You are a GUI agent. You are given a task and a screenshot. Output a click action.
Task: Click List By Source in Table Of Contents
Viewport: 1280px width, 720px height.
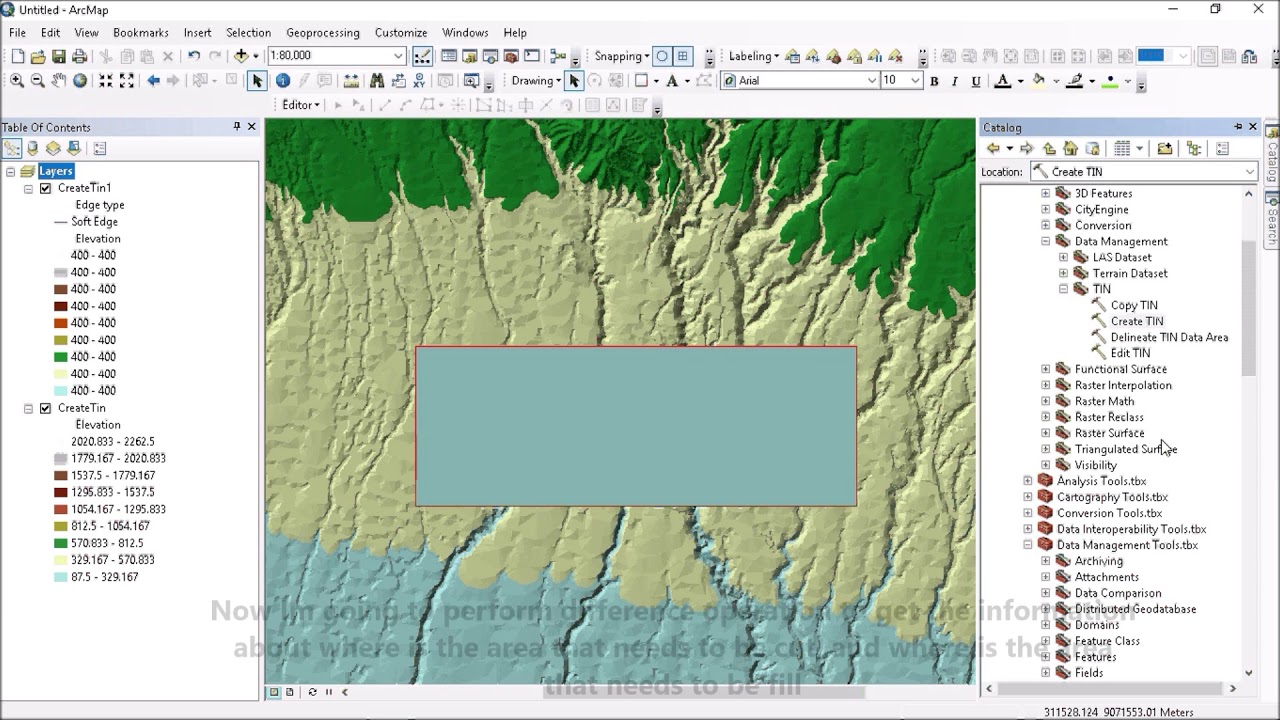coord(32,149)
